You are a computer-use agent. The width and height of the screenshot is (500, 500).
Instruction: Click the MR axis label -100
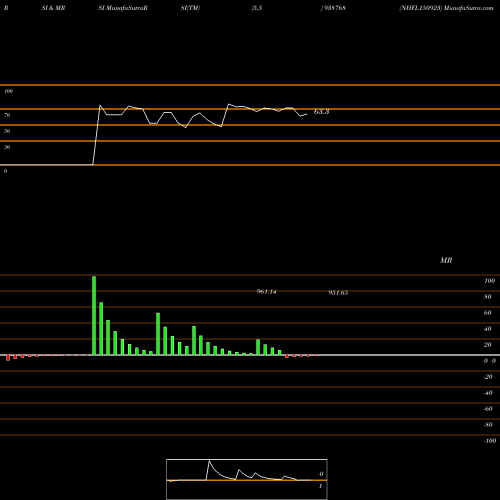[x=489, y=441]
